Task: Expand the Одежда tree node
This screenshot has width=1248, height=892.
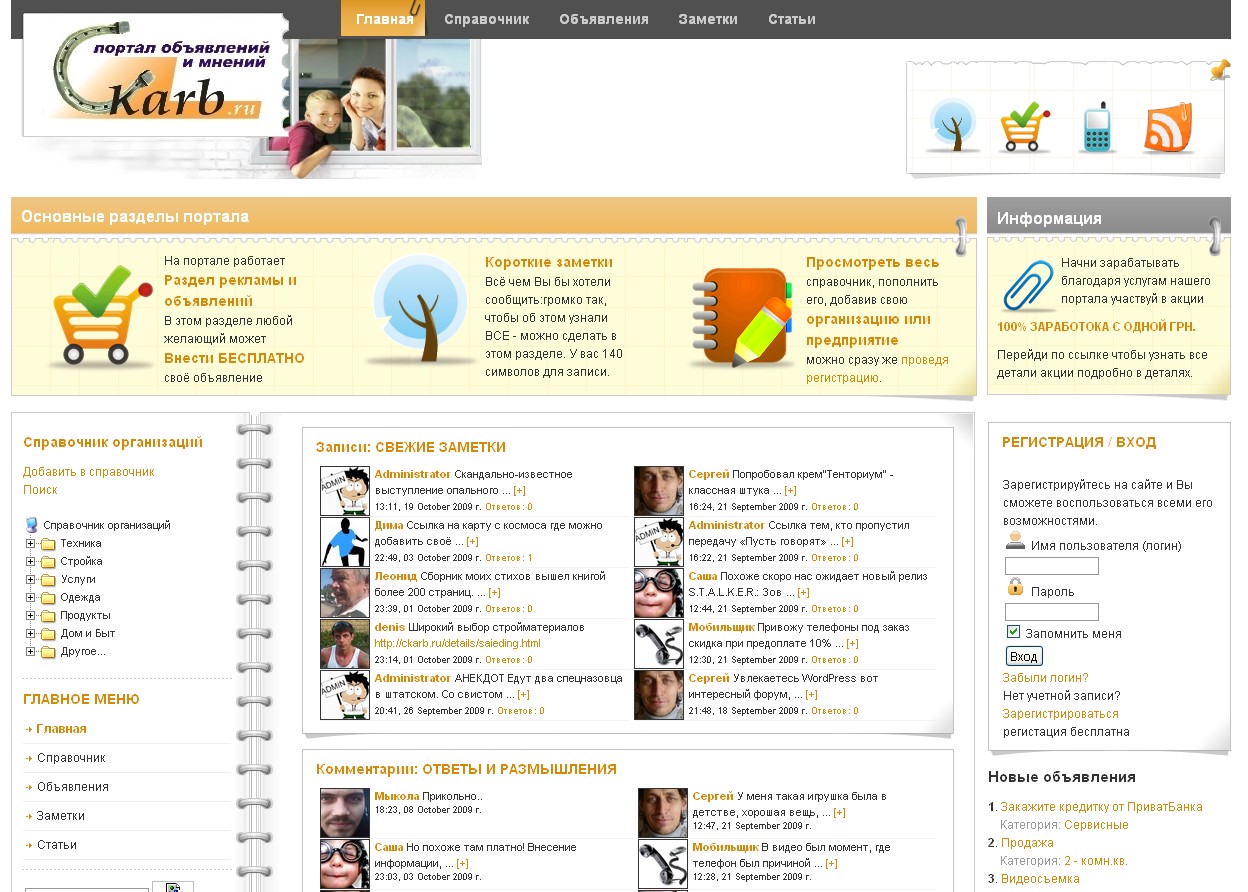Action: click(x=31, y=598)
